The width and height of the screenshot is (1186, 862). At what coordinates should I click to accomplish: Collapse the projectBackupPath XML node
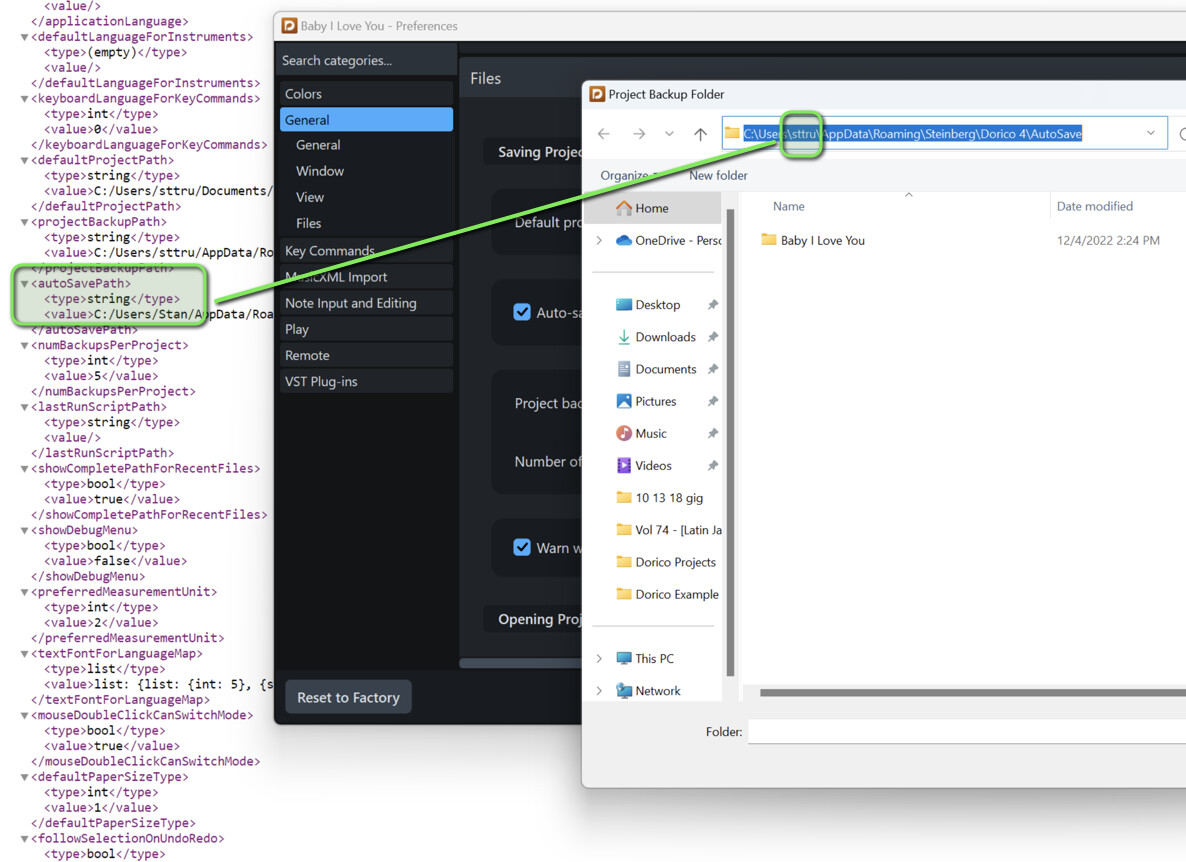coord(24,222)
